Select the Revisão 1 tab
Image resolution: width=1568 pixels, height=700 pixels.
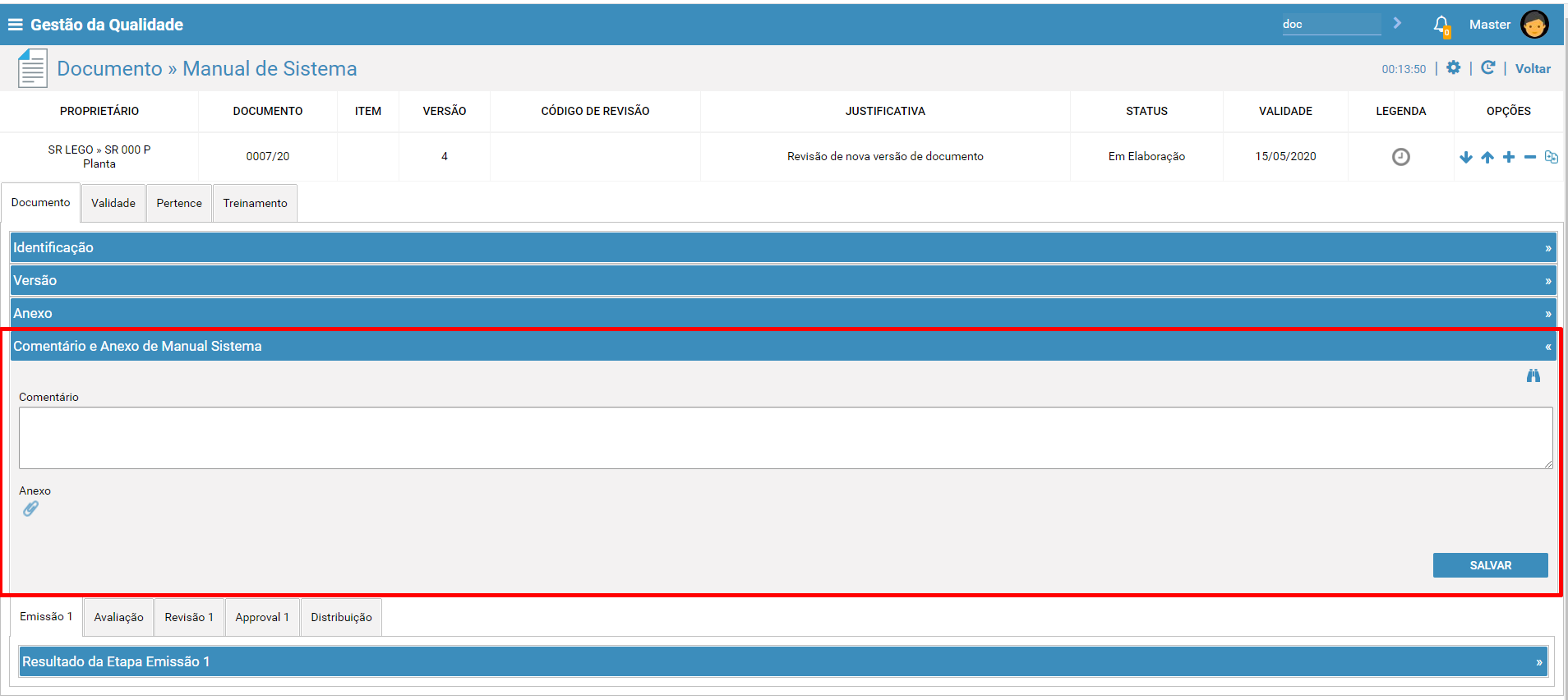click(189, 617)
